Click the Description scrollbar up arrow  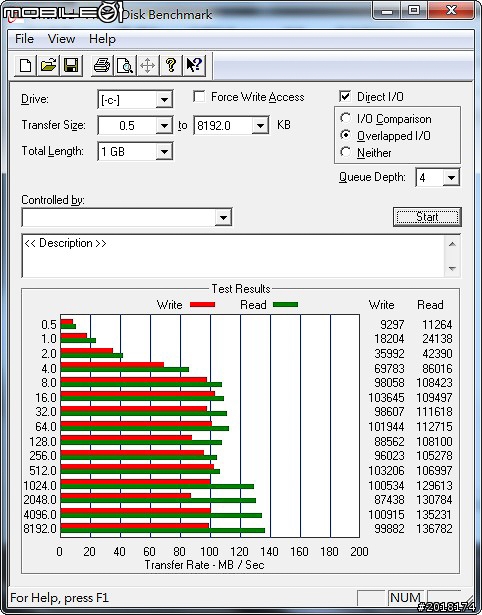pos(452,244)
